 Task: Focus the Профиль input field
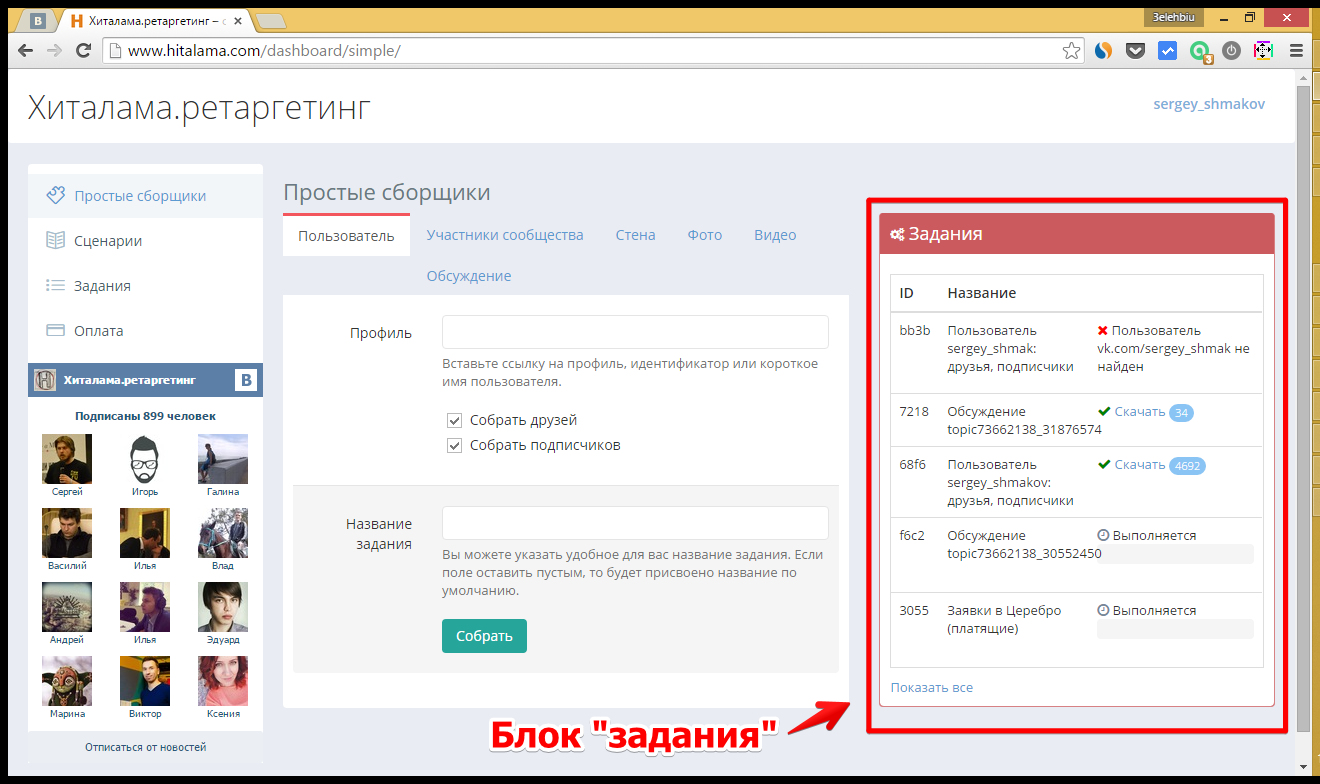coord(635,332)
